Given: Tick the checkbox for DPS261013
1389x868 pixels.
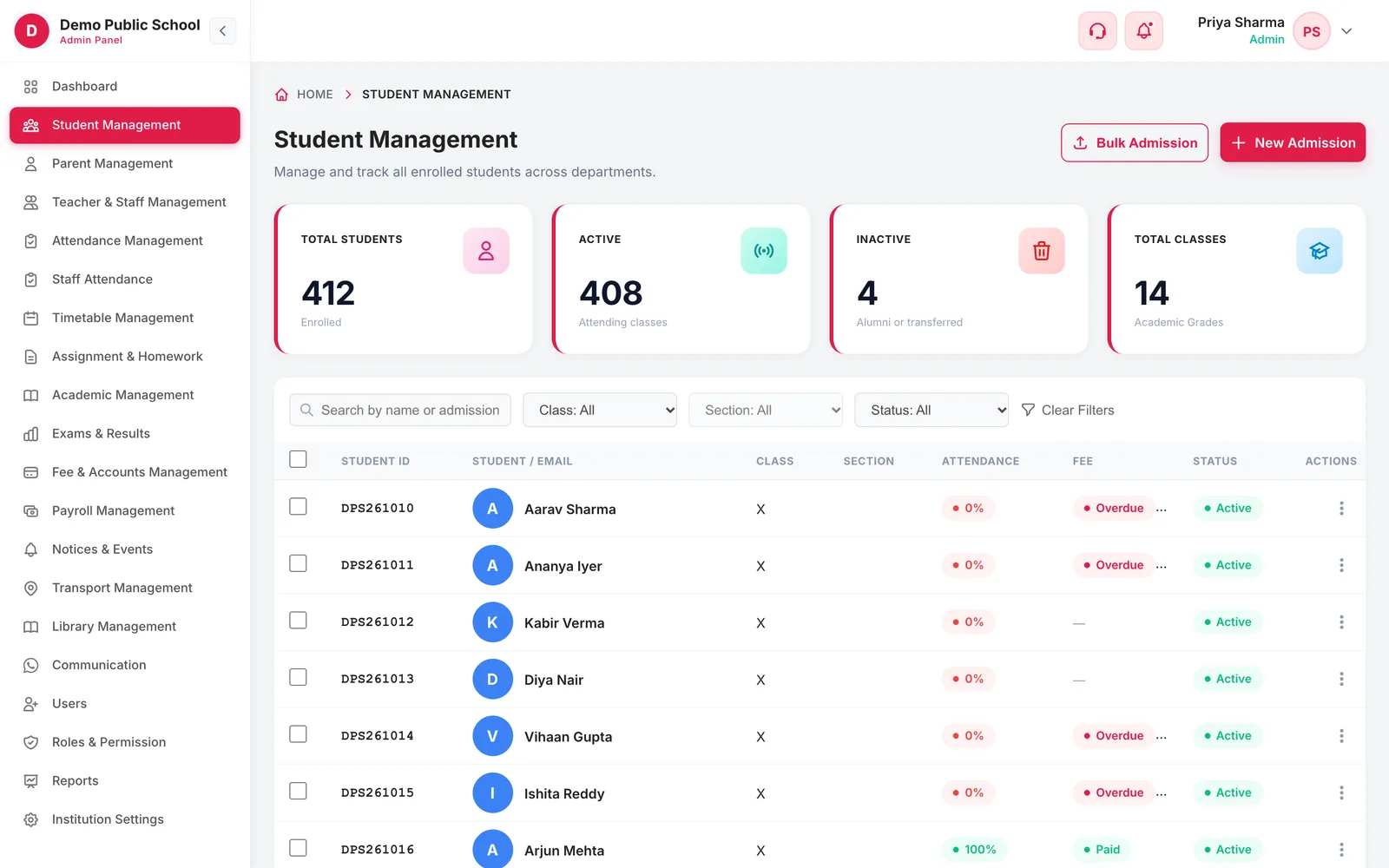Looking at the screenshot, I should (x=298, y=677).
